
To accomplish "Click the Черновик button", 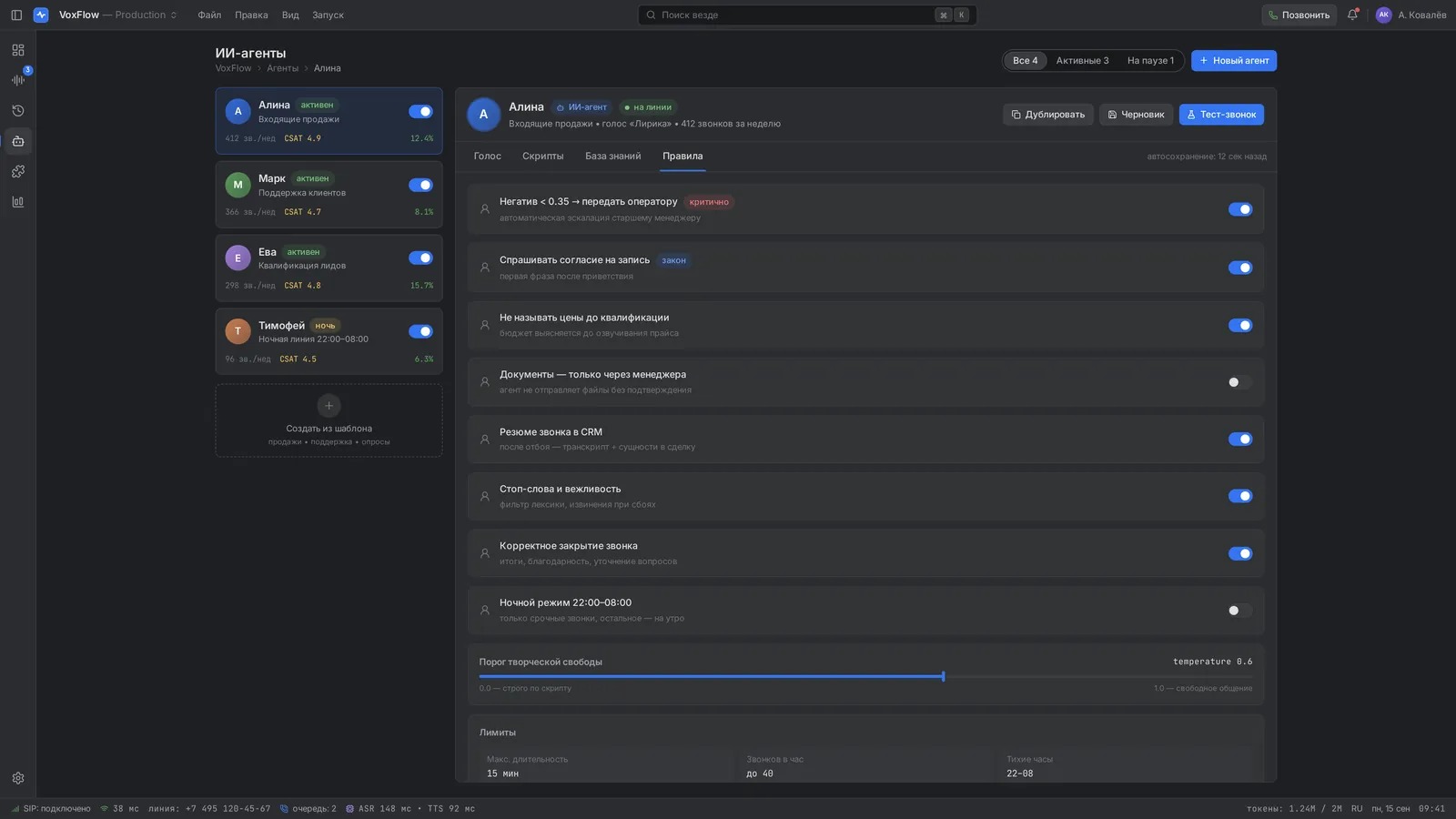I will (x=1136, y=115).
